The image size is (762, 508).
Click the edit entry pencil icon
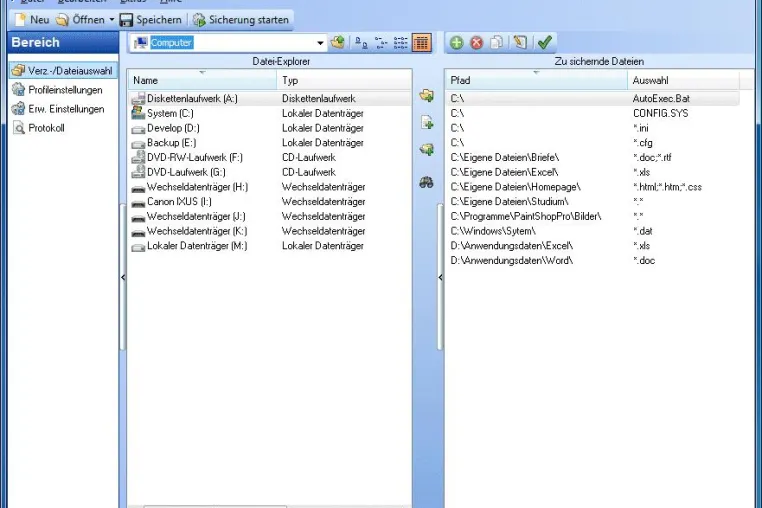pos(520,43)
